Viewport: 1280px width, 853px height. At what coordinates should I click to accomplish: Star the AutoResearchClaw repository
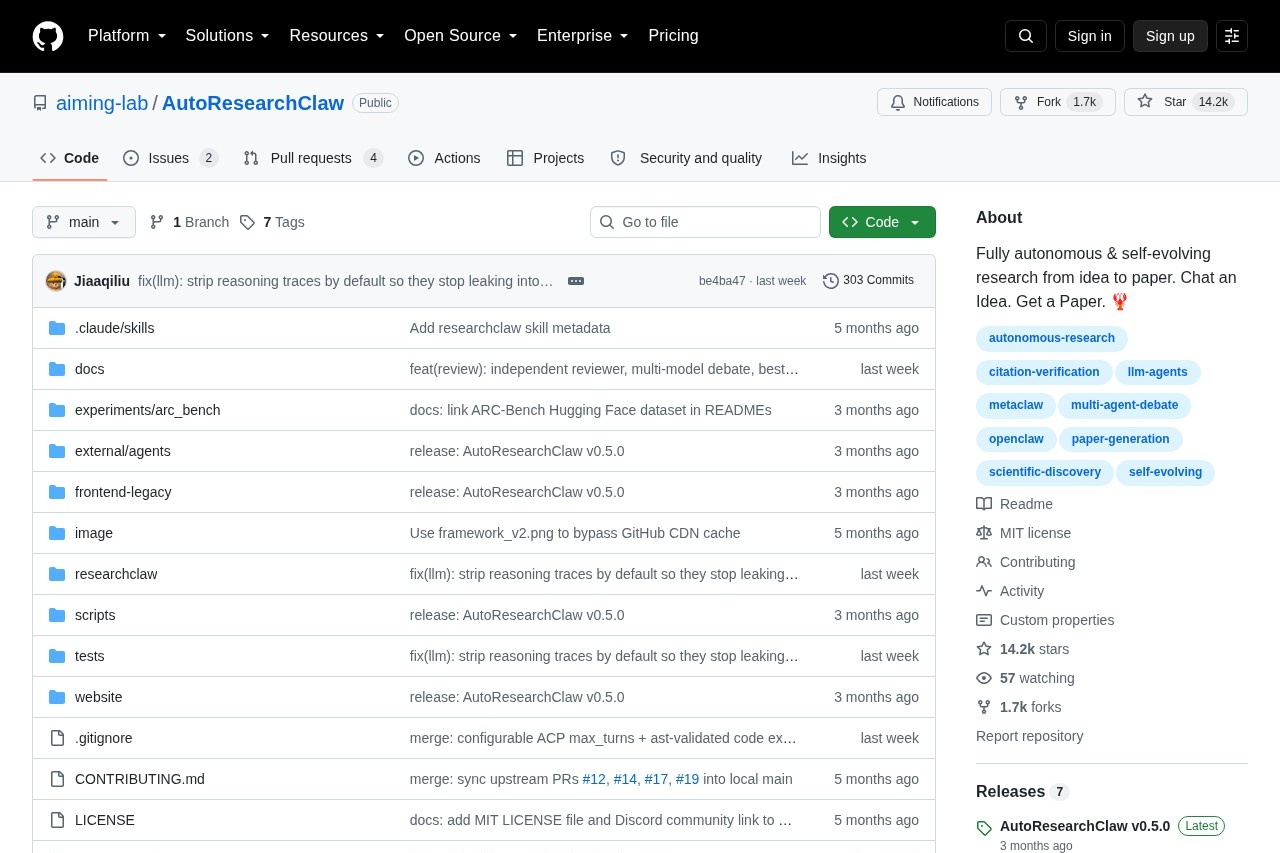click(1185, 102)
